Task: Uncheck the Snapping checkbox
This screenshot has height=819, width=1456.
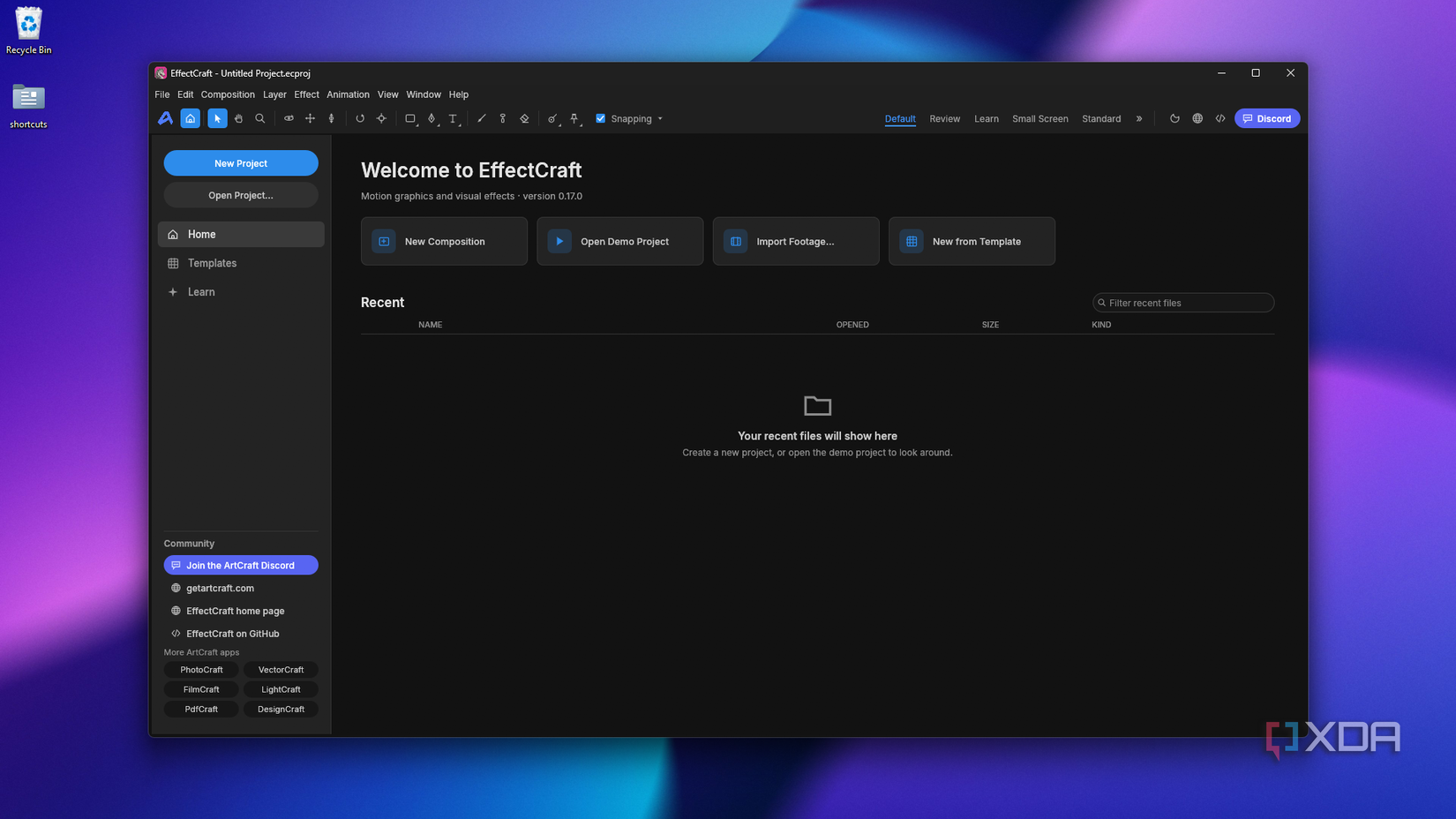Action: click(601, 118)
